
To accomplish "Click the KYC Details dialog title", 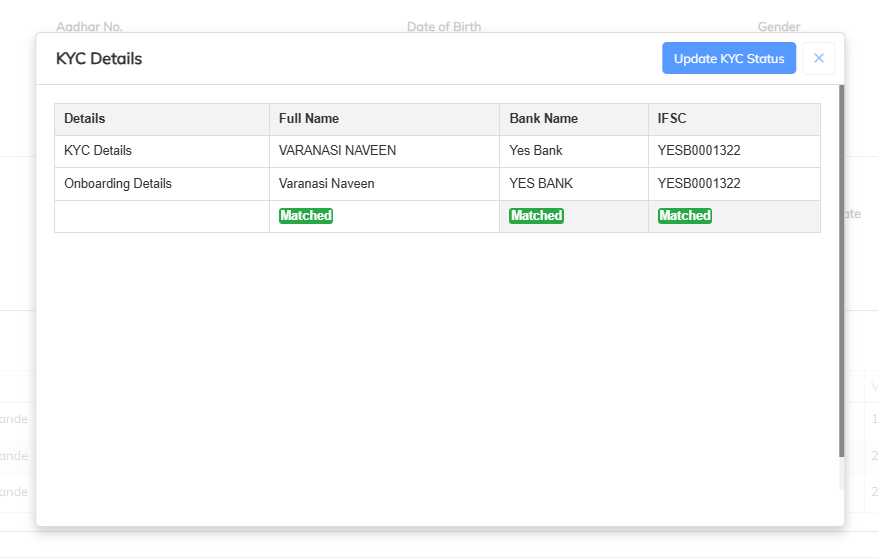I will click(99, 59).
